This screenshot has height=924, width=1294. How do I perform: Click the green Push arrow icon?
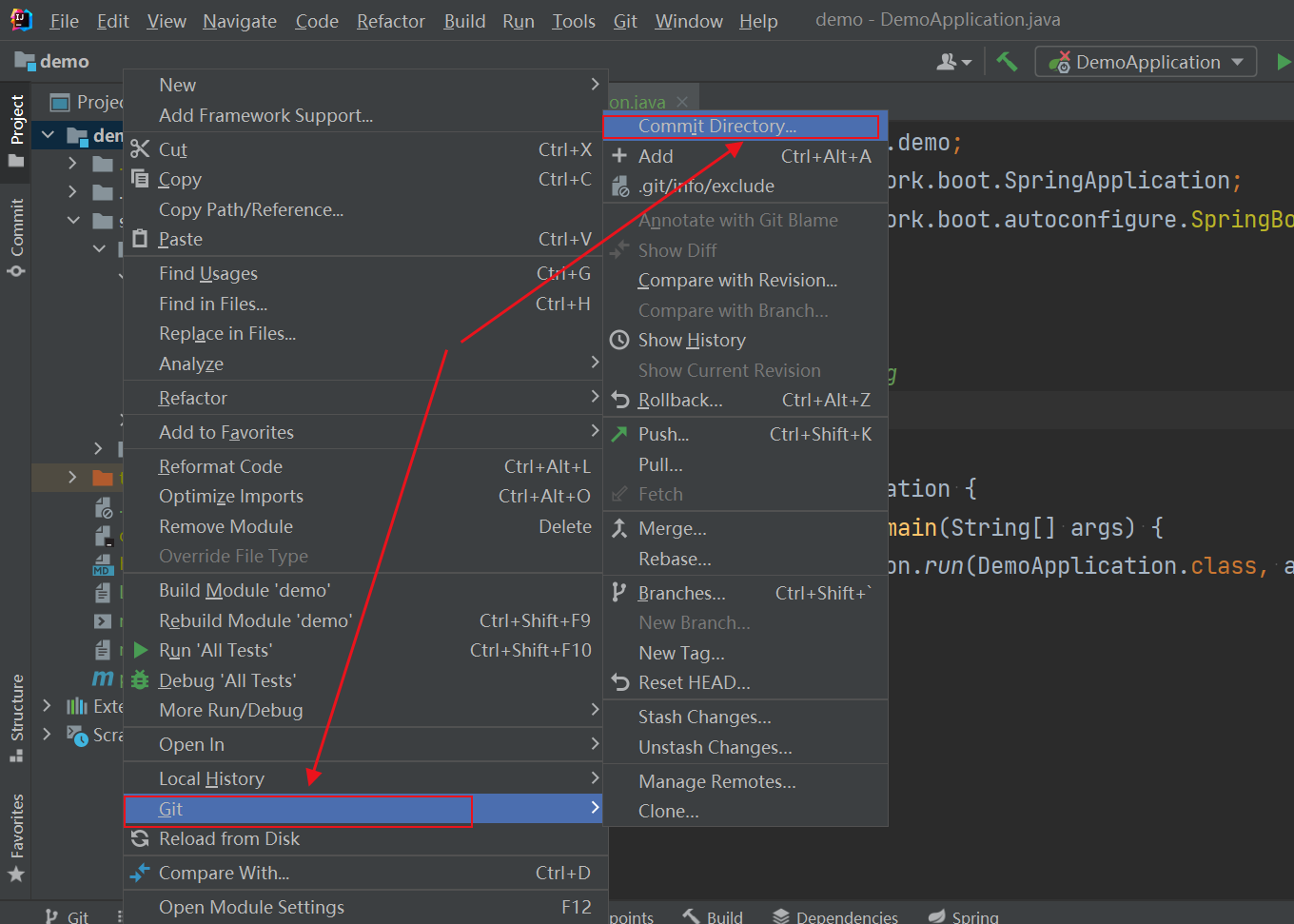pos(619,434)
